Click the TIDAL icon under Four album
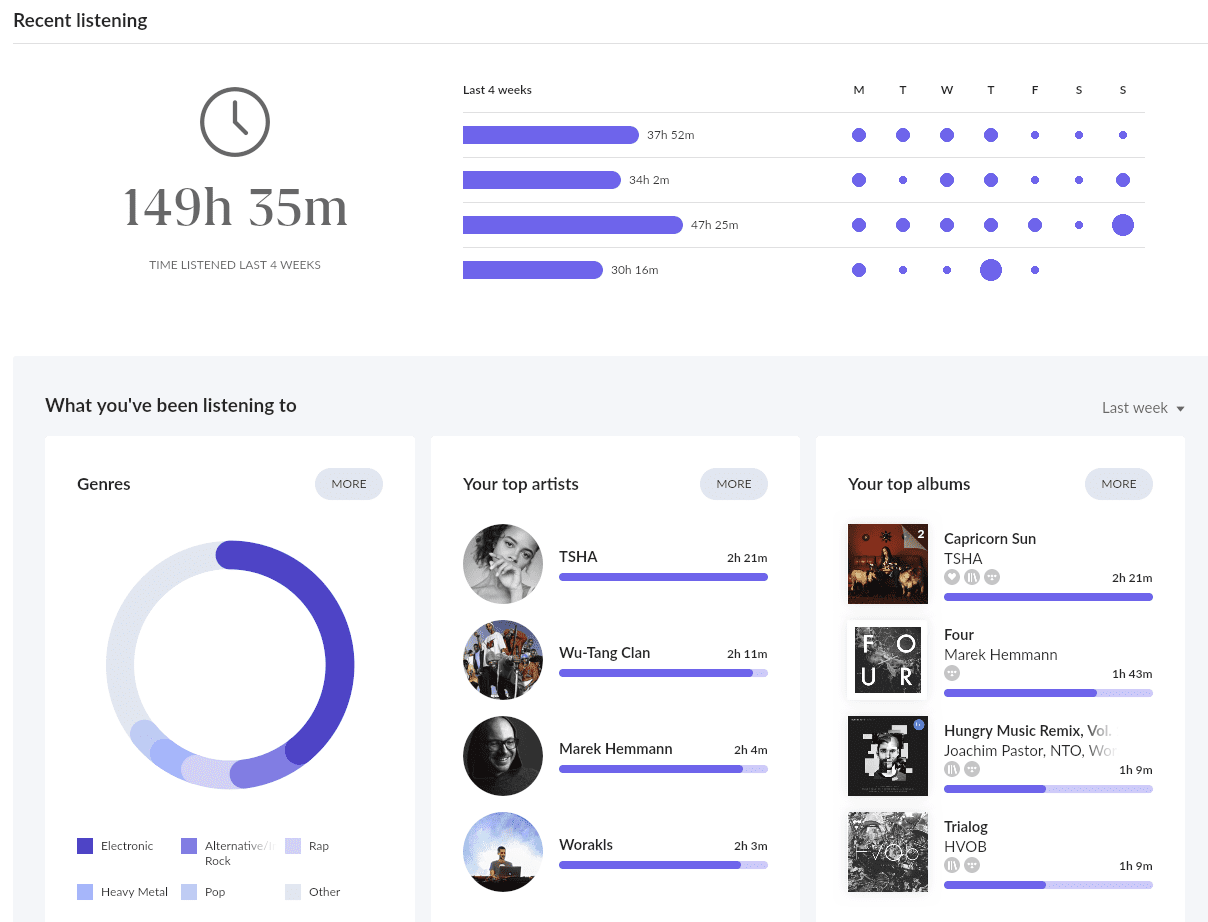The width and height of the screenshot is (1208, 922). (x=952, y=673)
